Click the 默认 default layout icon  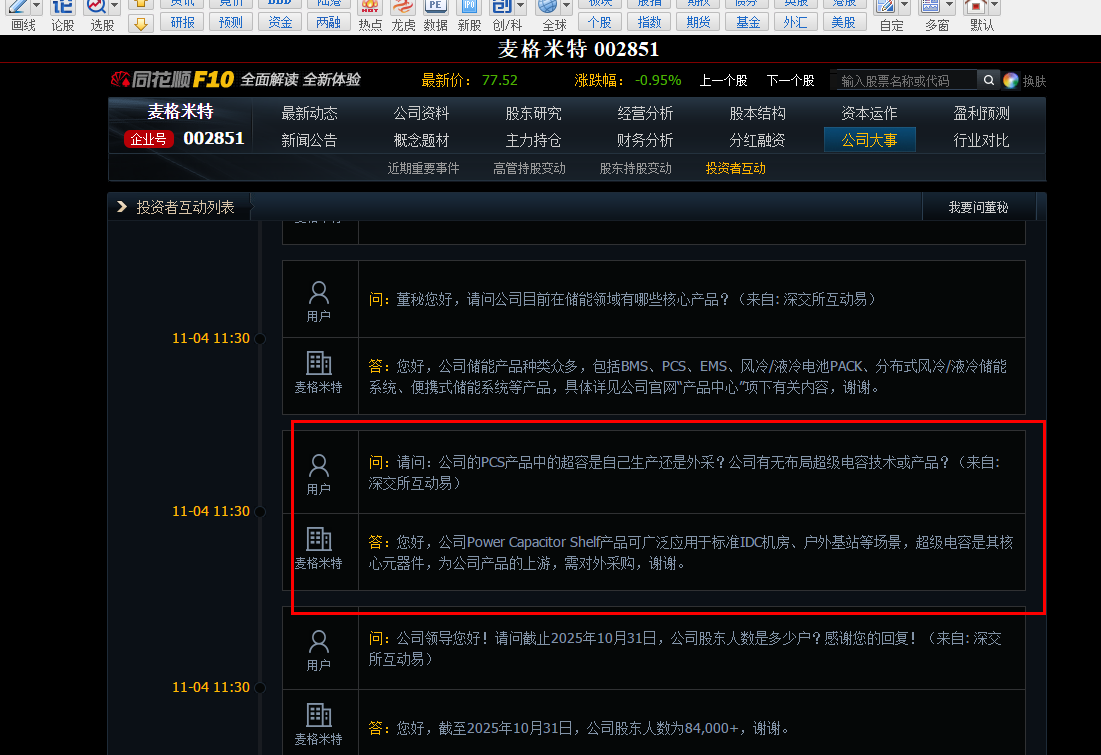pyautogui.click(x=976, y=8)
